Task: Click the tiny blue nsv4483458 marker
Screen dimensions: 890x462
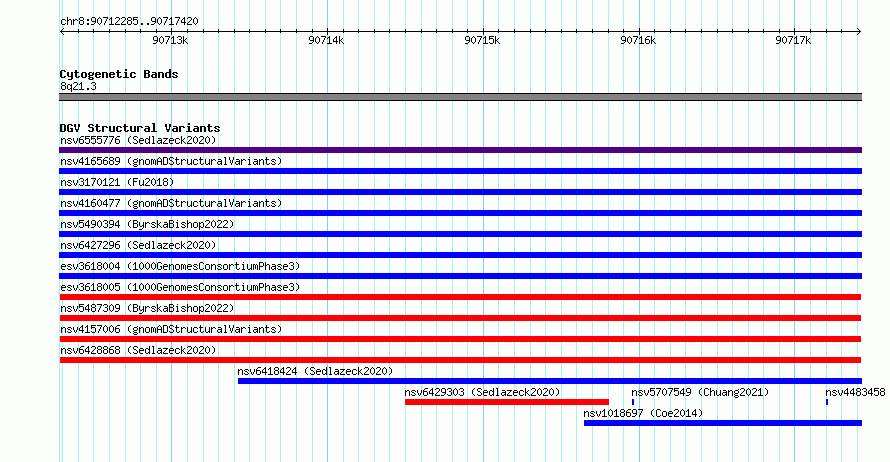Action: coord(827,402)
